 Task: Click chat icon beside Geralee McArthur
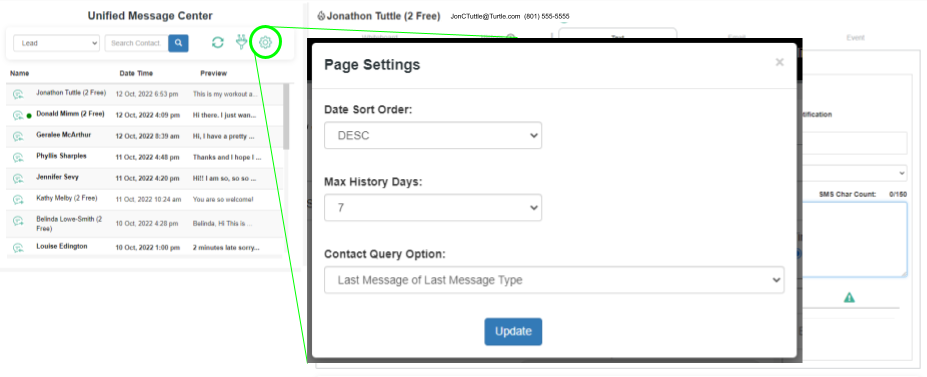[18, 136]
